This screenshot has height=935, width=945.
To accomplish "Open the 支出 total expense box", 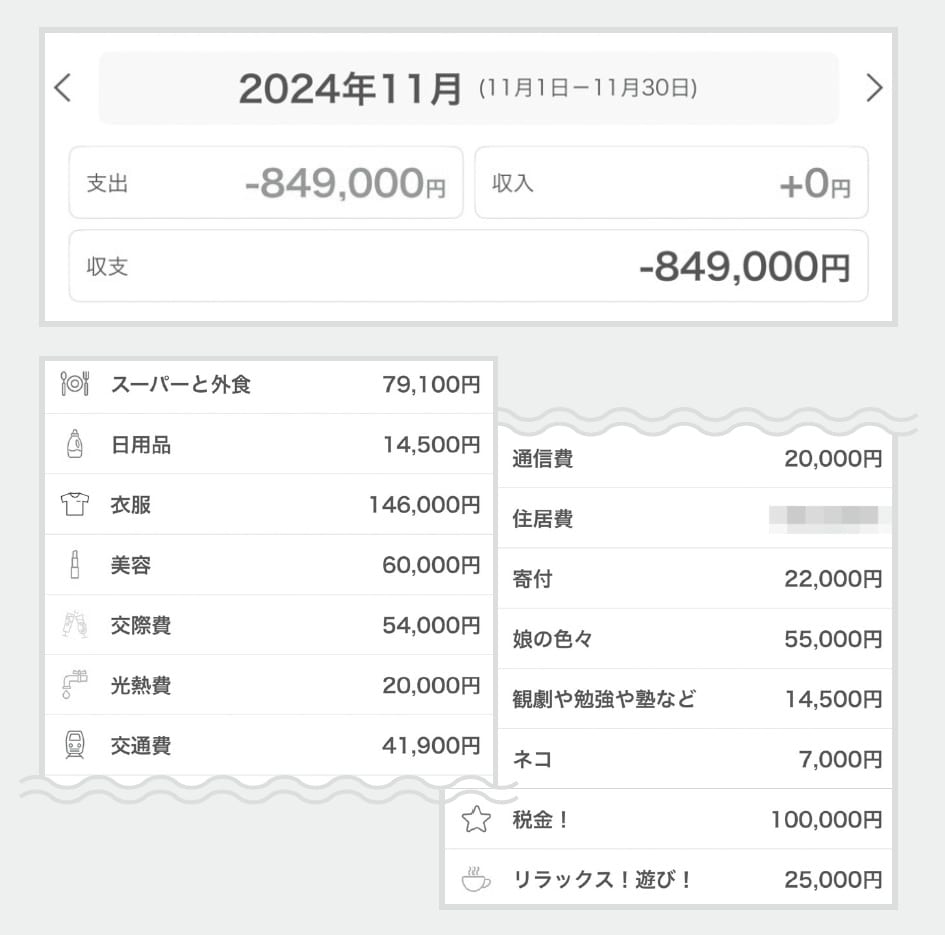I will pos(266,183).
